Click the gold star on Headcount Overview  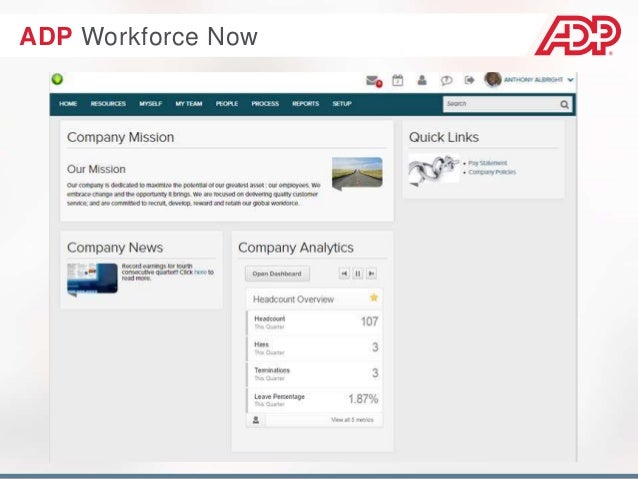coord(374,297)
